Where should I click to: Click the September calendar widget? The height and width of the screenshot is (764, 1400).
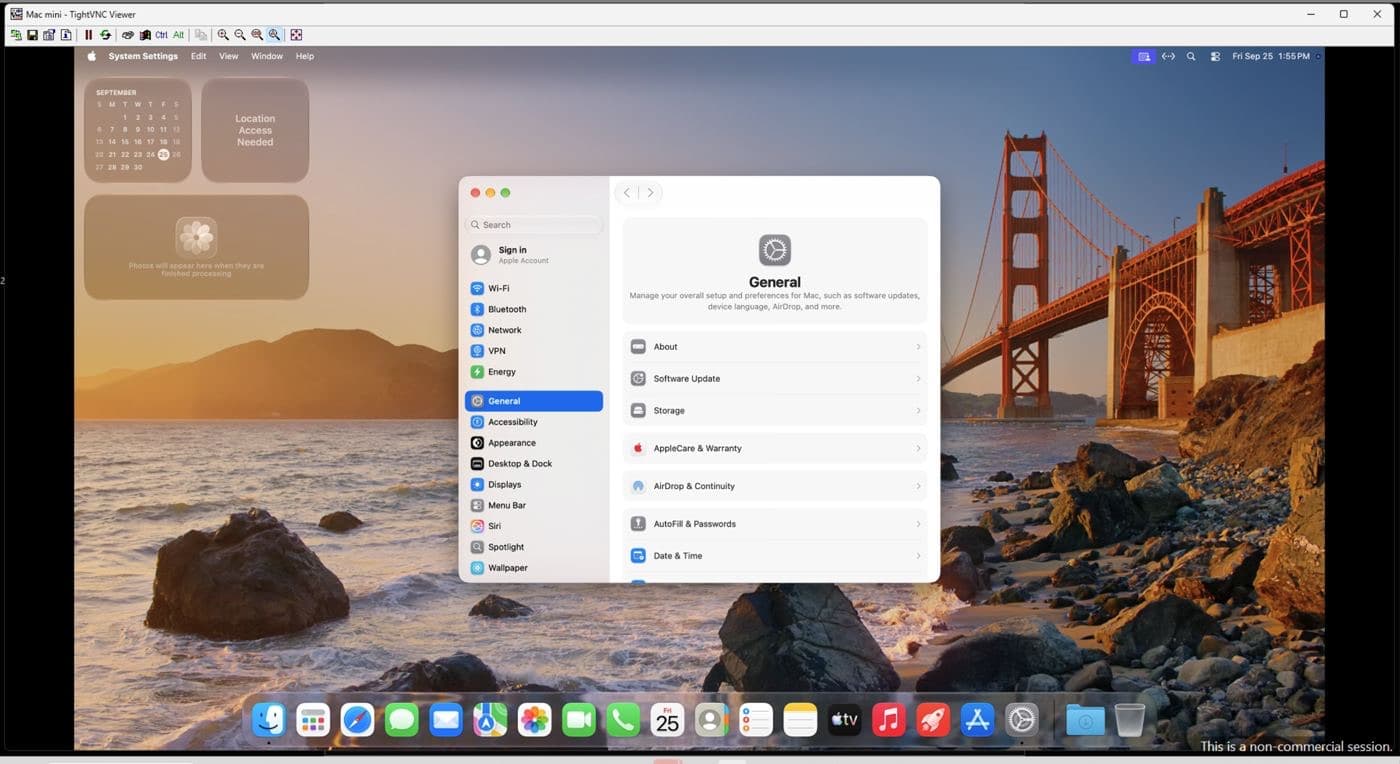click(138, 130)
